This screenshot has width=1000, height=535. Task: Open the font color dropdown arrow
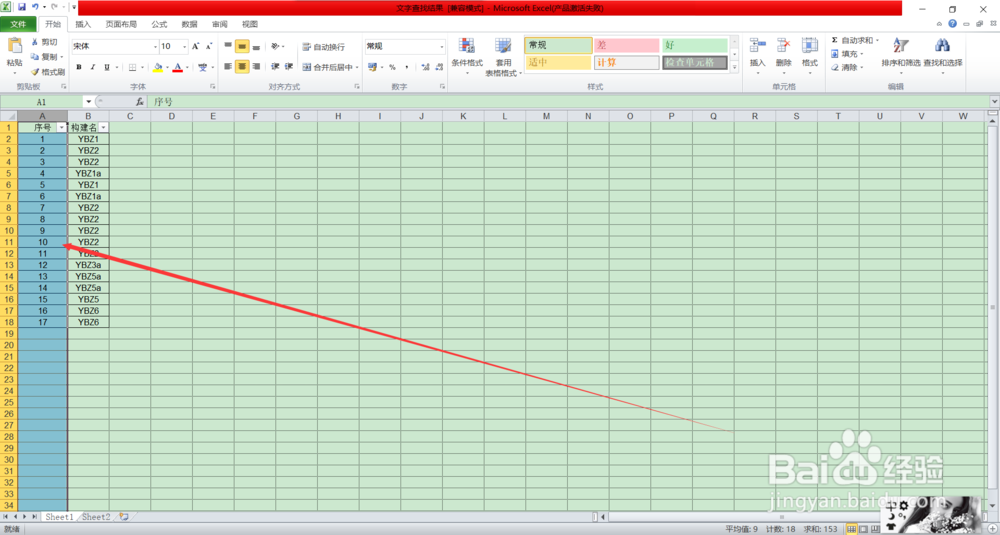(187, 68)
